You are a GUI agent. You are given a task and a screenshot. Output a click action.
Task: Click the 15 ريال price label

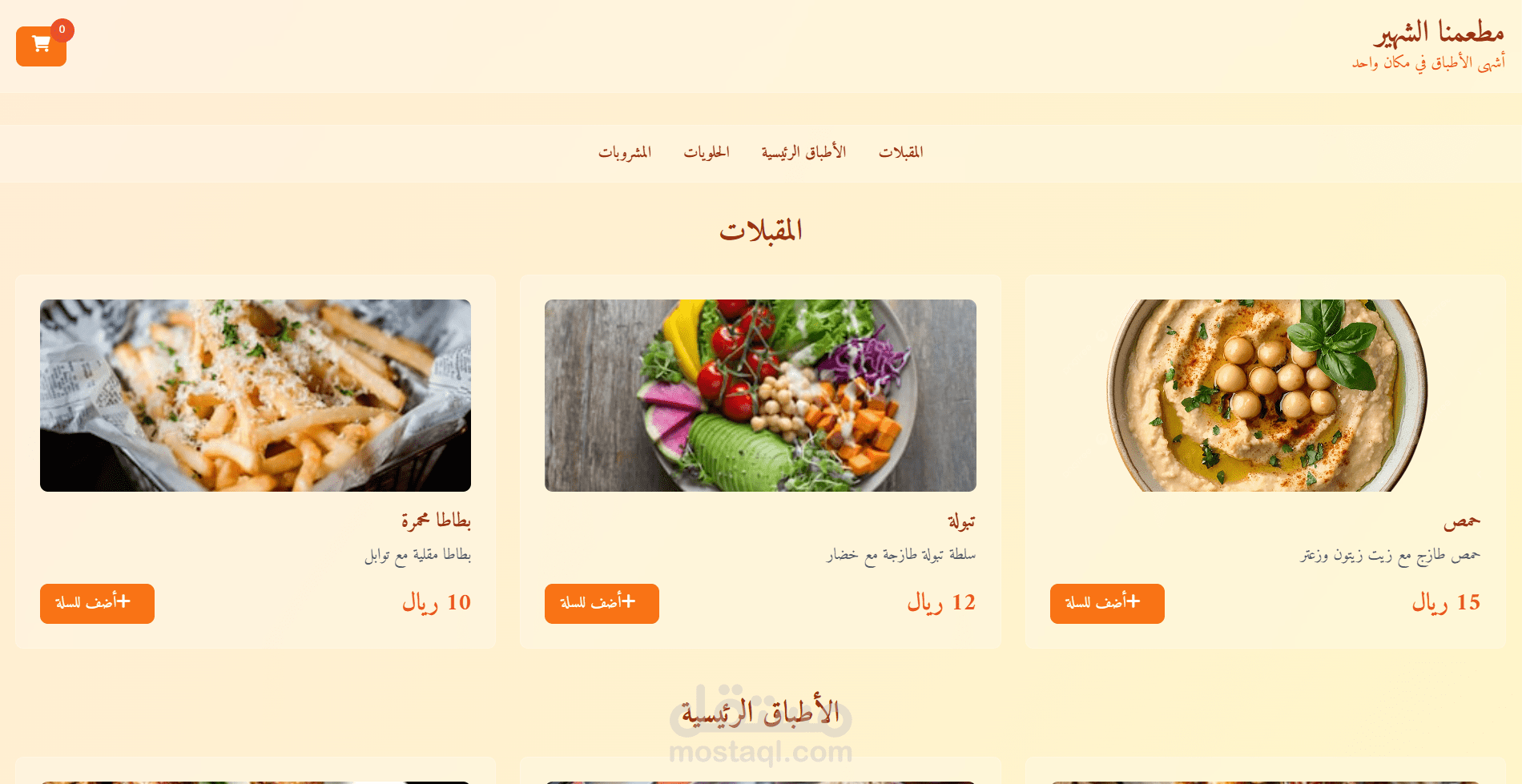click(x=1446, y=602)
